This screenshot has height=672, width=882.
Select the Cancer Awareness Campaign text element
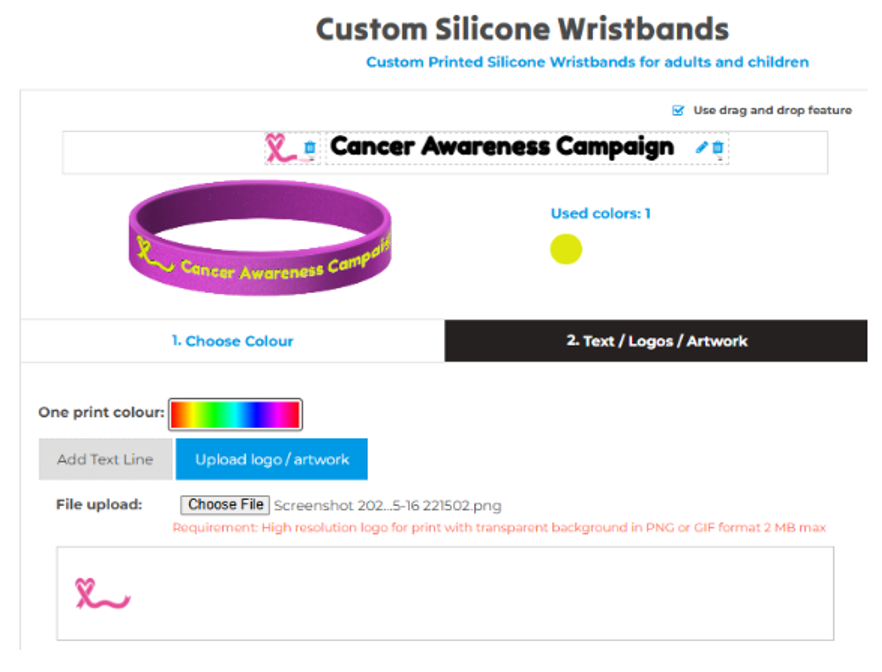[502, 147]
